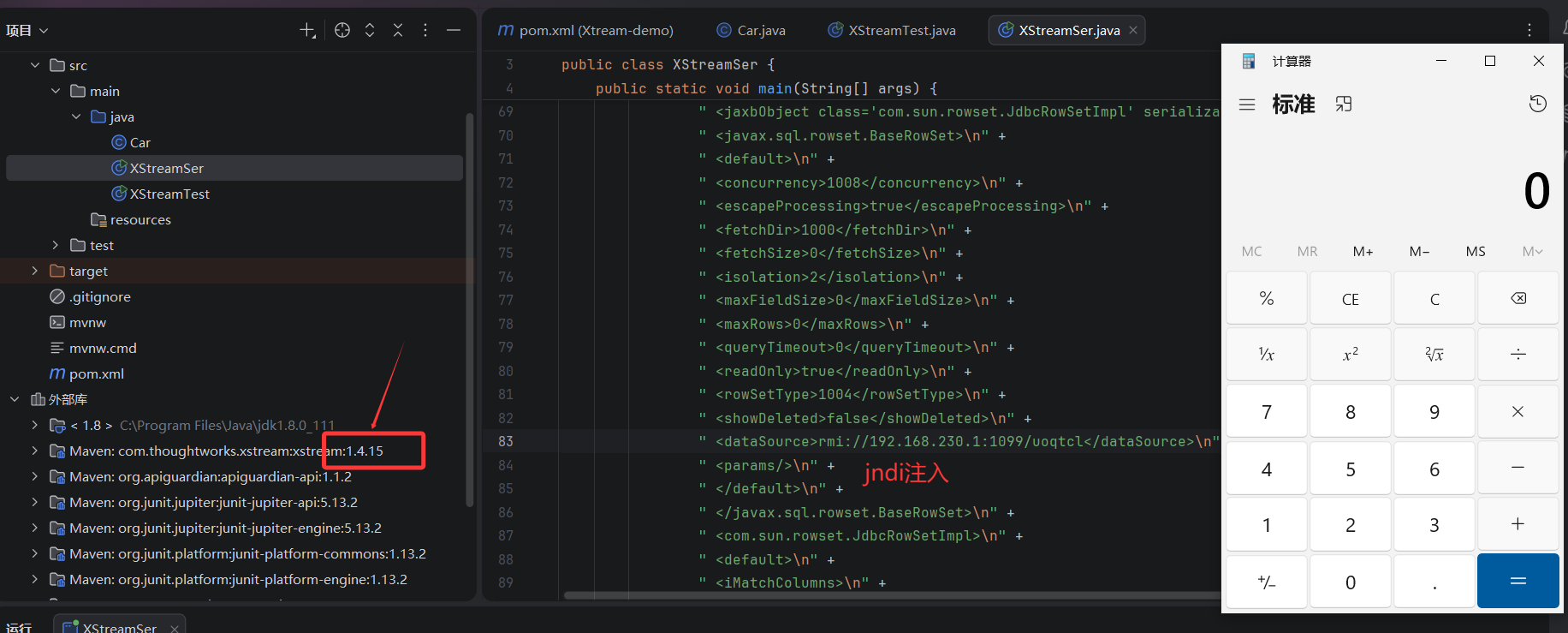Select mvnw.cmd file in project tree
The width and height of the screenshot is (1568, 633).
tap(93, 348)
